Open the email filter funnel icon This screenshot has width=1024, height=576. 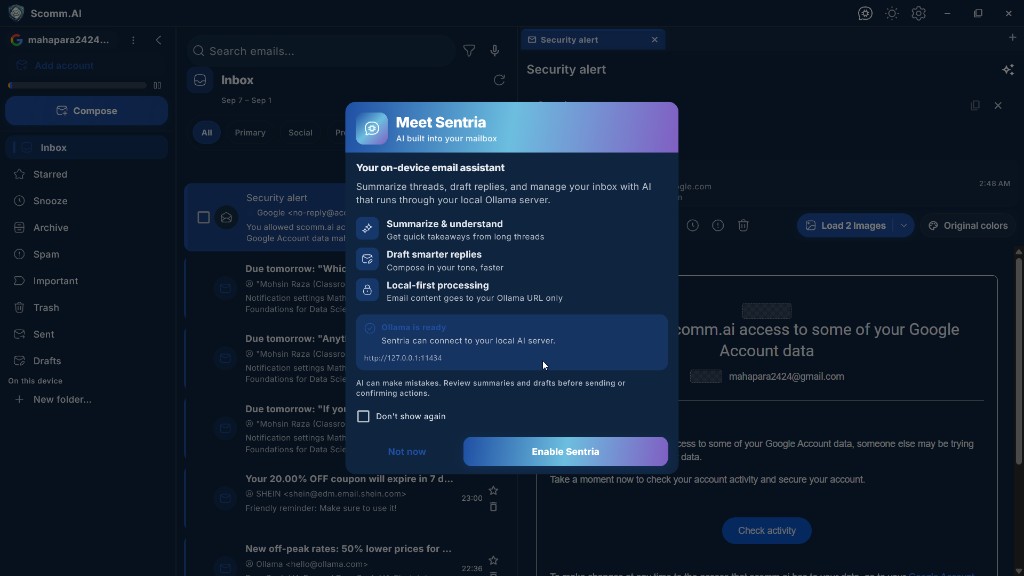pos(469,51)
